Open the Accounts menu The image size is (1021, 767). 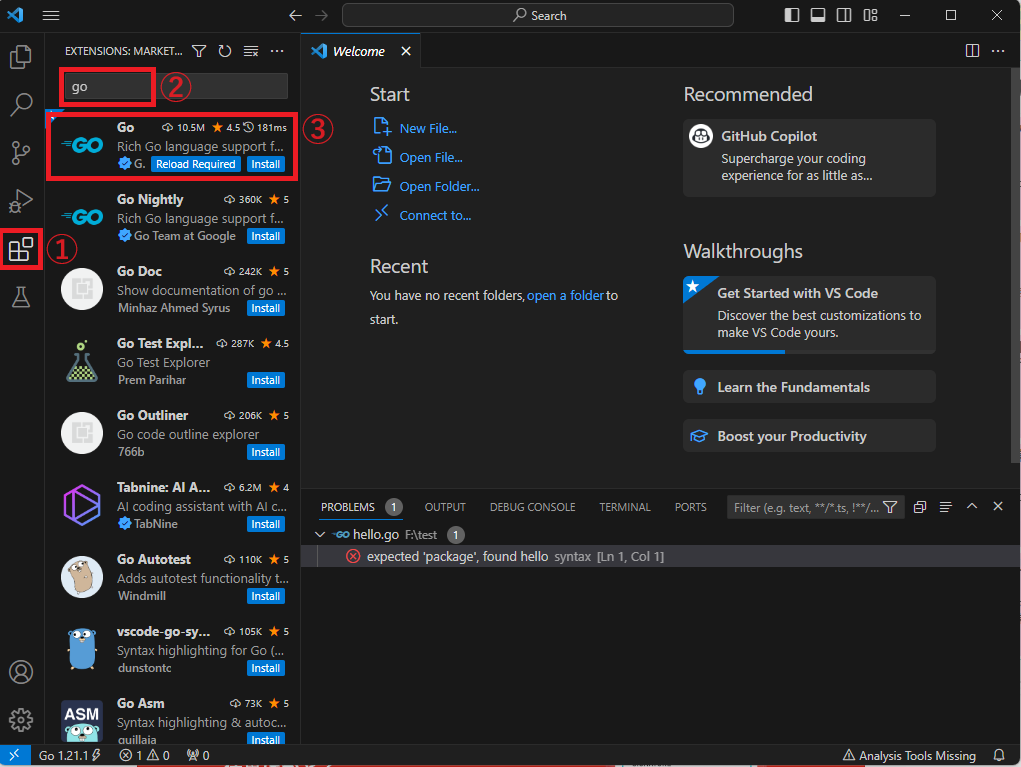click(x=21, y=672)
